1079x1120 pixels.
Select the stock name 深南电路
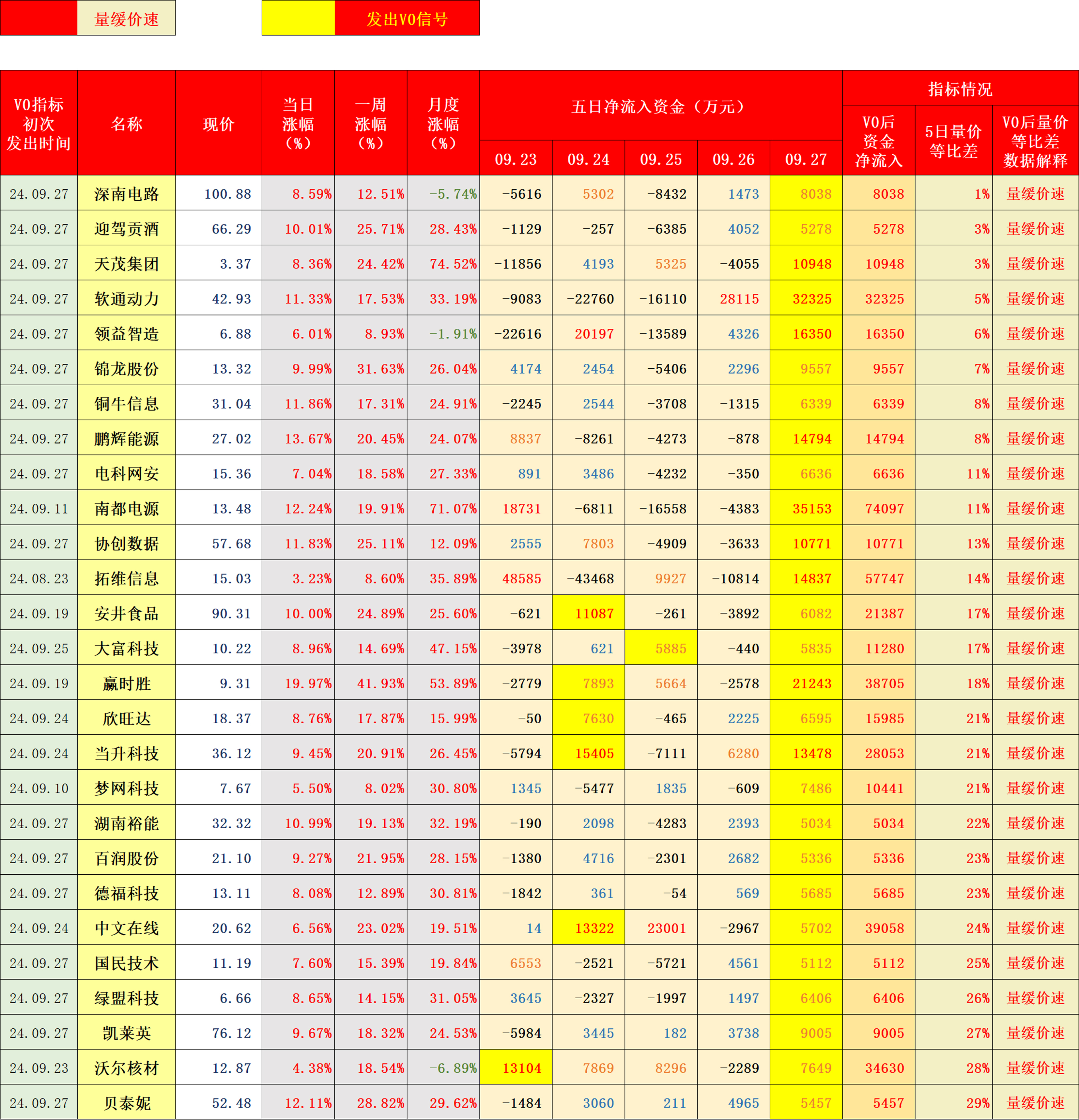click(x=126, y=194)
